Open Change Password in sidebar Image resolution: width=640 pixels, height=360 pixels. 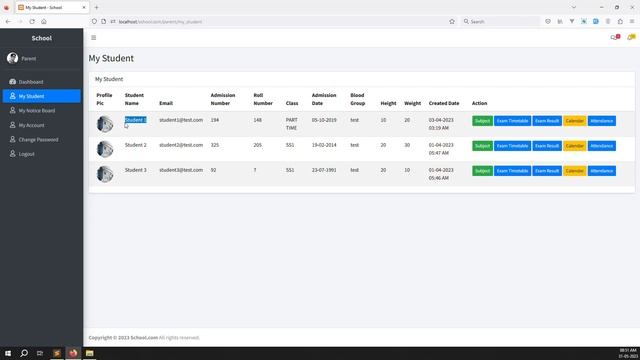(41, 140)
